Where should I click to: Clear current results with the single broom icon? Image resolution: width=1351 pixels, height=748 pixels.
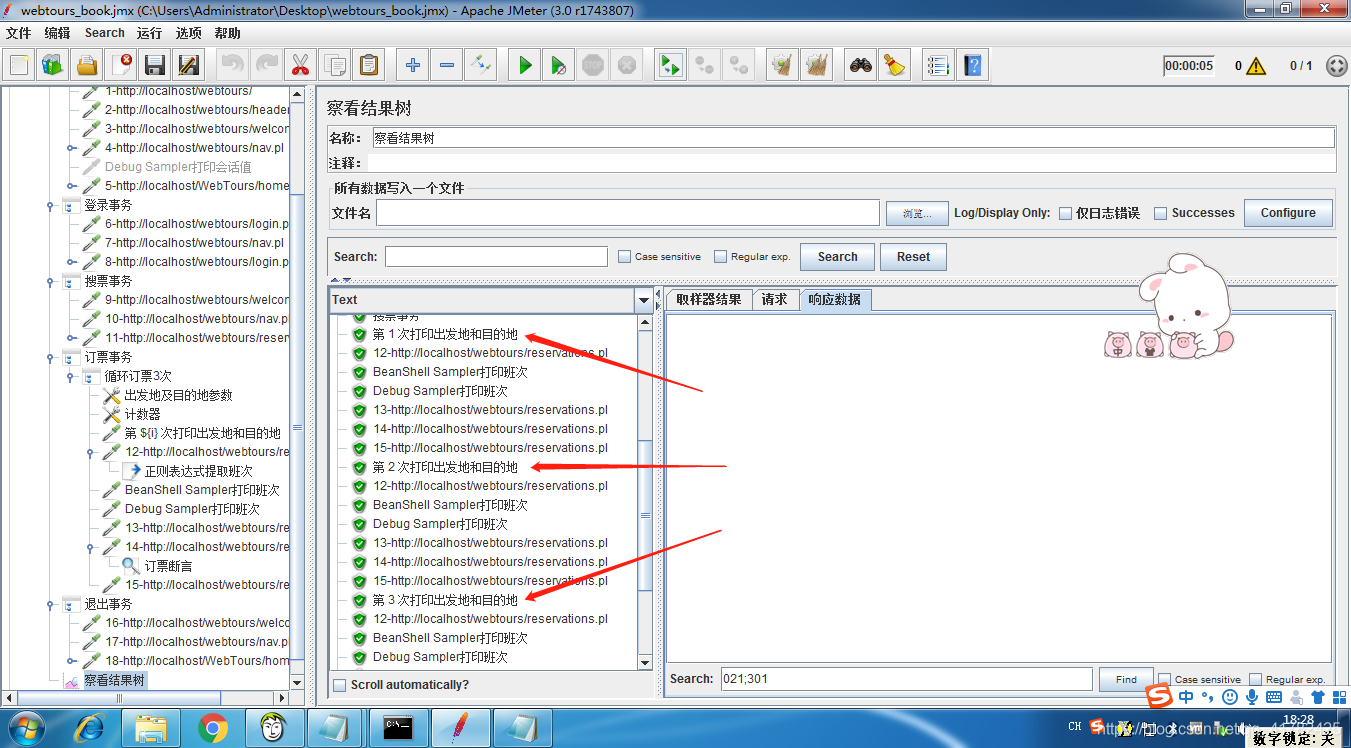click(782, 66)
